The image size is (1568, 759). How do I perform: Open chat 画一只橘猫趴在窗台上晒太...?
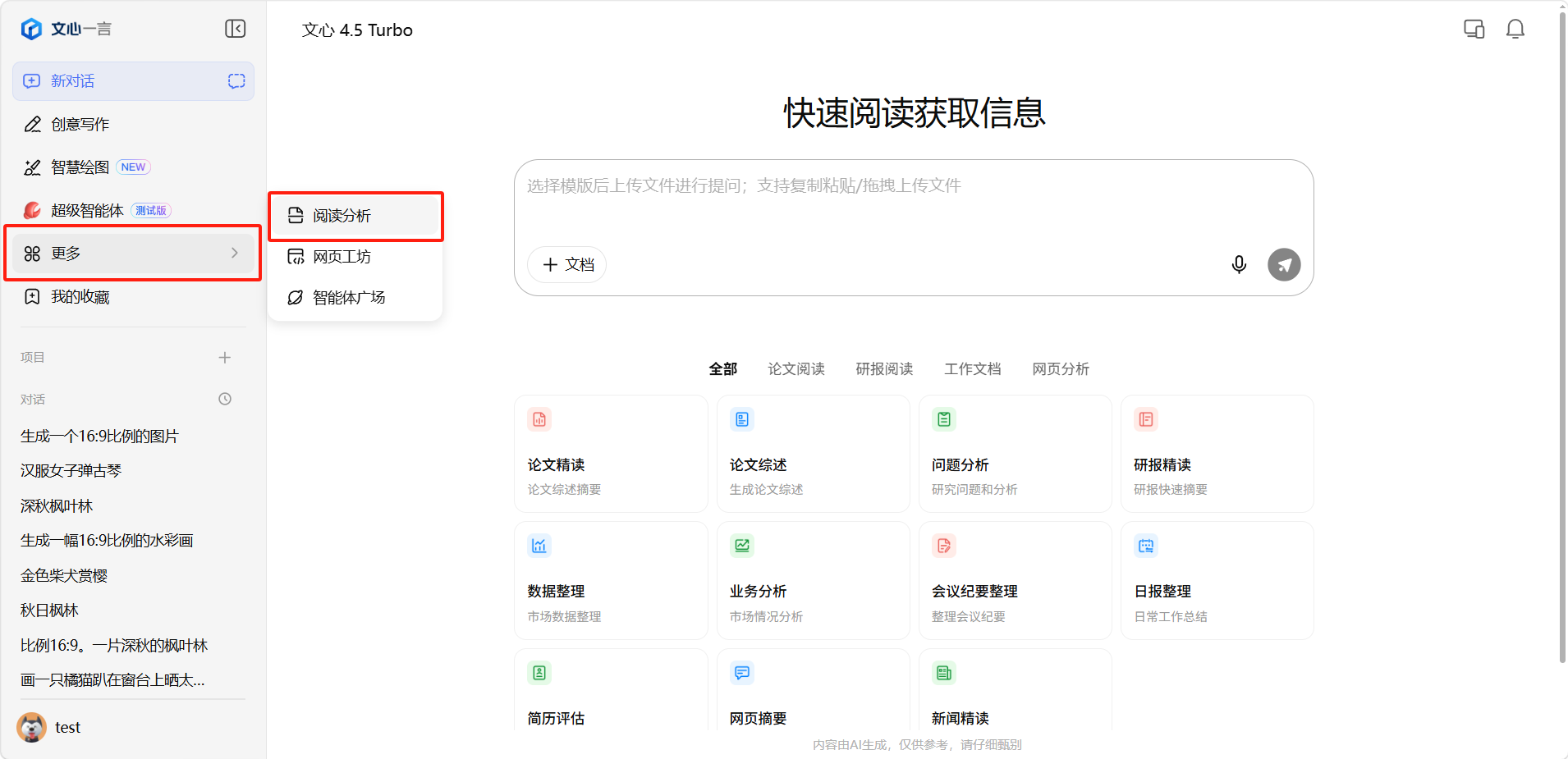click(x=112, y=680)
